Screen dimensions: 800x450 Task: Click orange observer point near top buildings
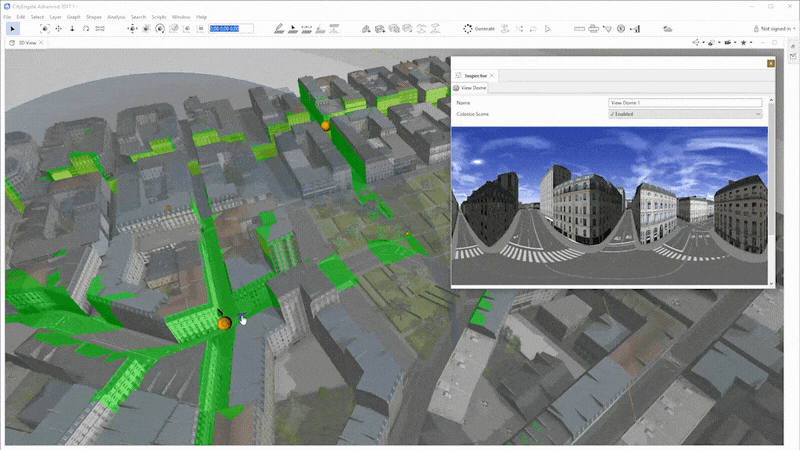click(x=325, y=125)
